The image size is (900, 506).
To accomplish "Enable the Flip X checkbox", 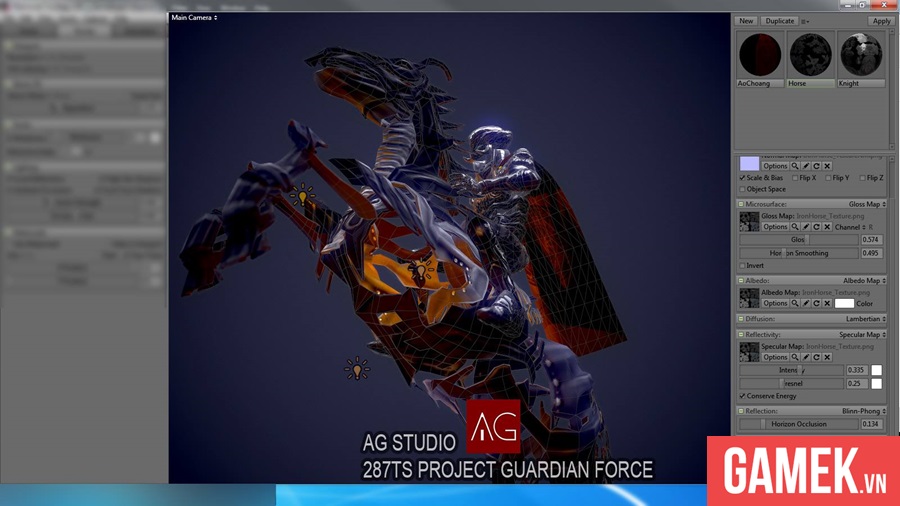I will [x=795, y=178].
